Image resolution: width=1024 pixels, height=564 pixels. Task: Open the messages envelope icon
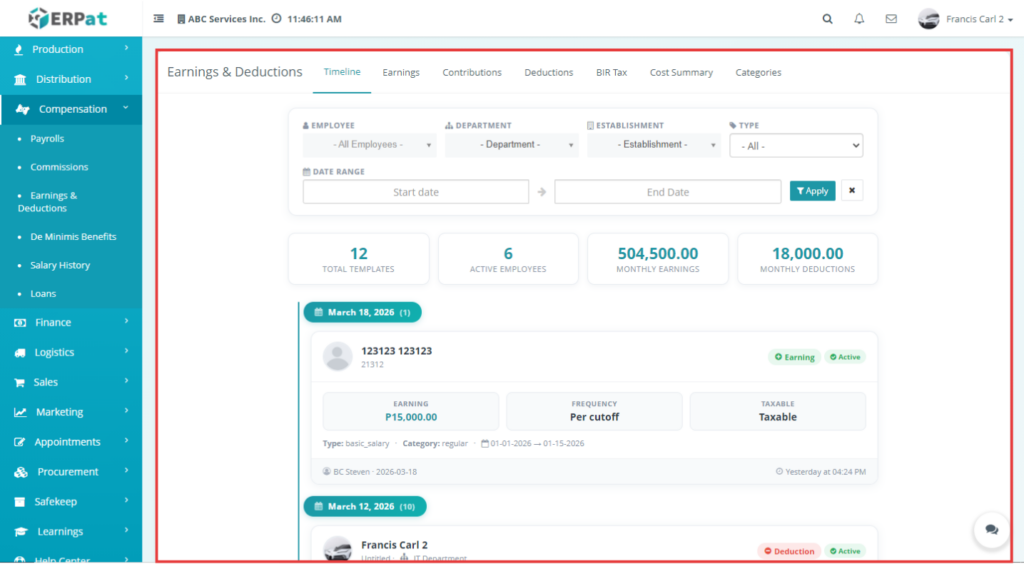coord(891,19)
